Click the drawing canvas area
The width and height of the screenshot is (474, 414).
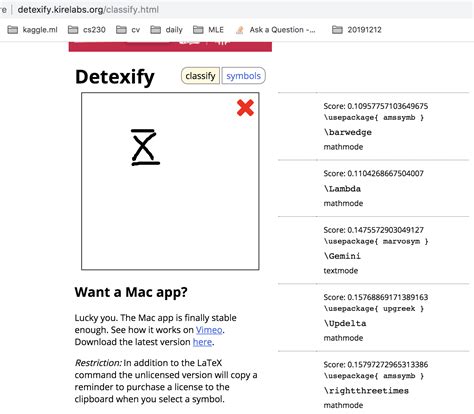click(170, 181)
